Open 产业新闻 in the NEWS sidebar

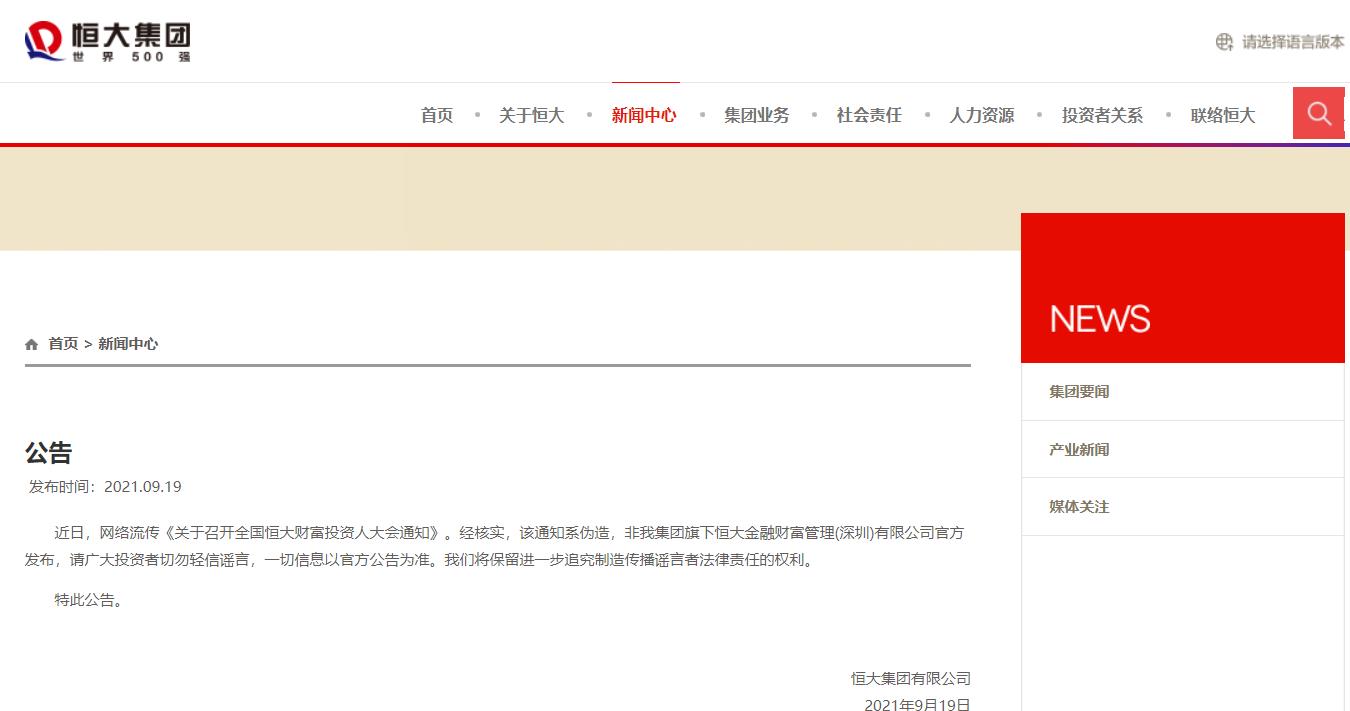[x=1182, y=449]
